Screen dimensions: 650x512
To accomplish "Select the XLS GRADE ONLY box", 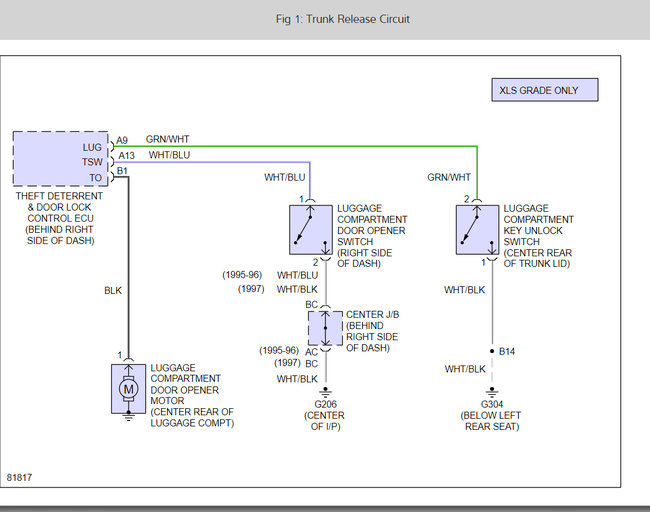I will coord(545,90).
